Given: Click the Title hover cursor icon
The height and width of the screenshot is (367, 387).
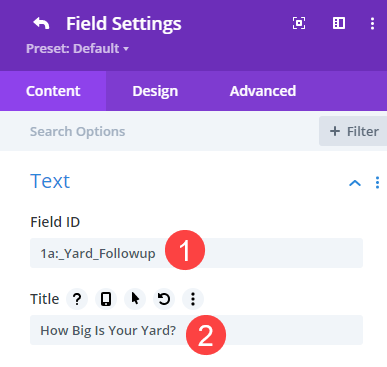Looking at the screenshot, I should (135, 299).
